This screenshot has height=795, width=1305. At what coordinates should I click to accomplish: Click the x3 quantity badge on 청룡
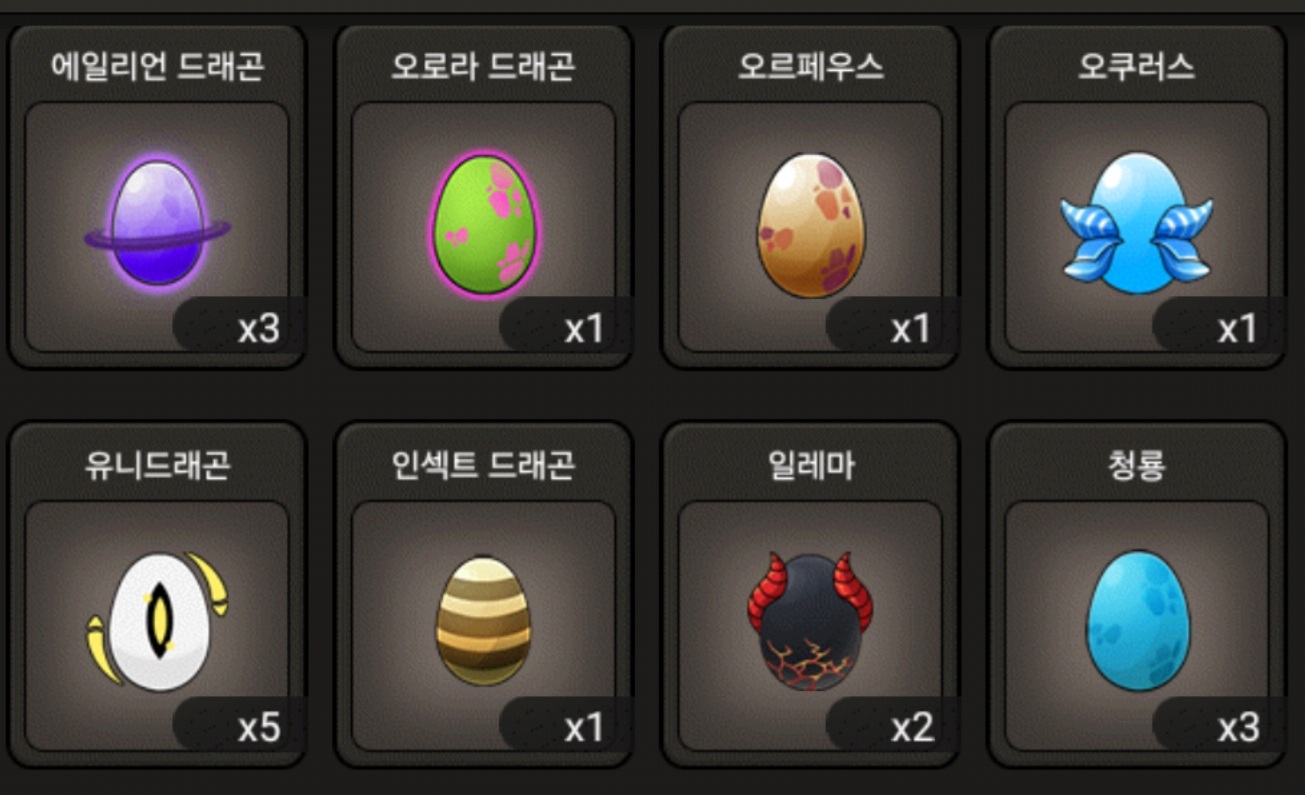(x=1218, y=726)
